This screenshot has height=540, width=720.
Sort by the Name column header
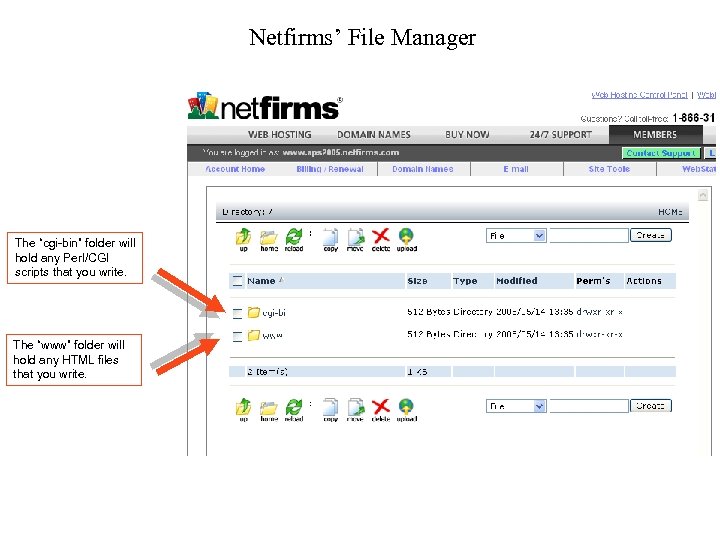point(261,281)
